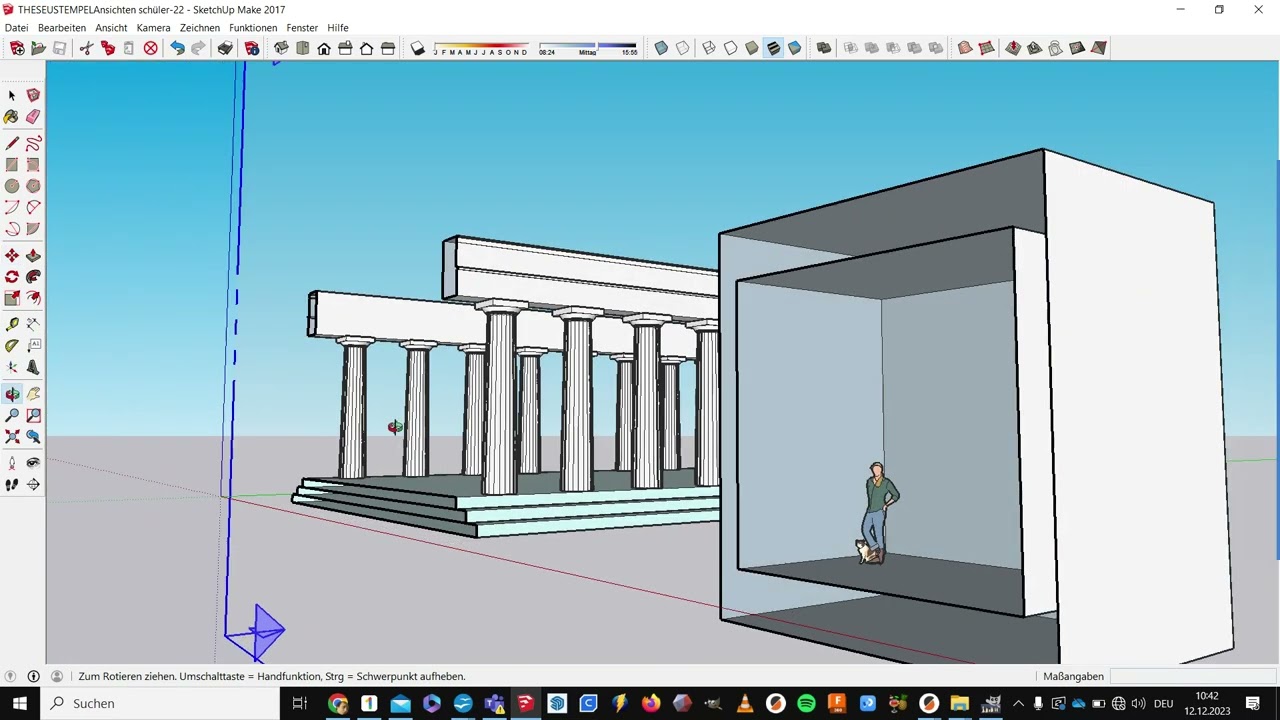Select the Section Plane tool
Viewport: 1280px width, 720px height.
pyautogui.click(x=33, y=485)
